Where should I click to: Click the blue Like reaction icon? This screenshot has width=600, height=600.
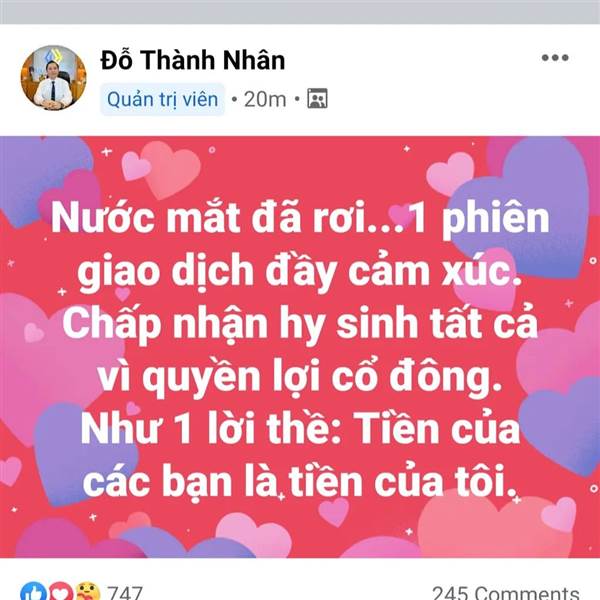click(x=34, y=591)
